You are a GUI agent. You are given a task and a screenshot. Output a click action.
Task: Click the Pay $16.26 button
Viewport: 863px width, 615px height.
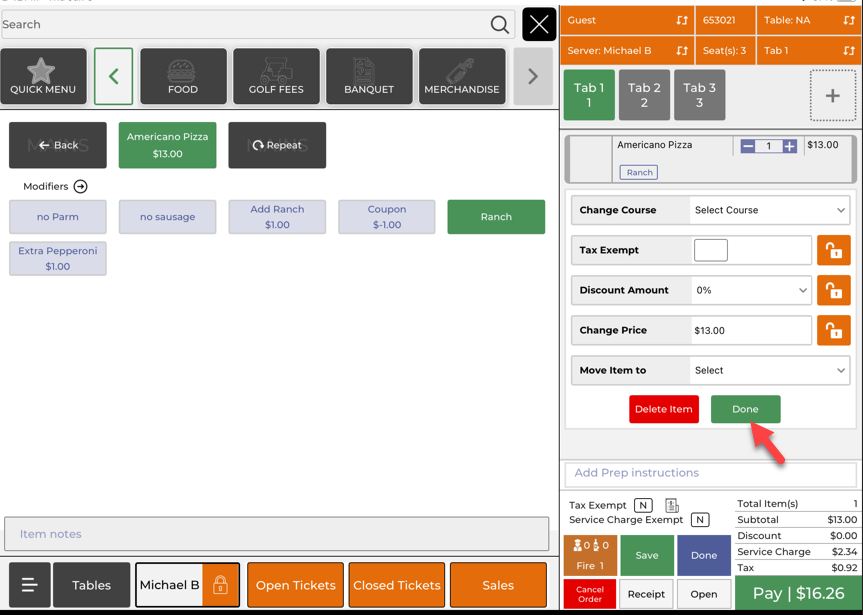798,593
